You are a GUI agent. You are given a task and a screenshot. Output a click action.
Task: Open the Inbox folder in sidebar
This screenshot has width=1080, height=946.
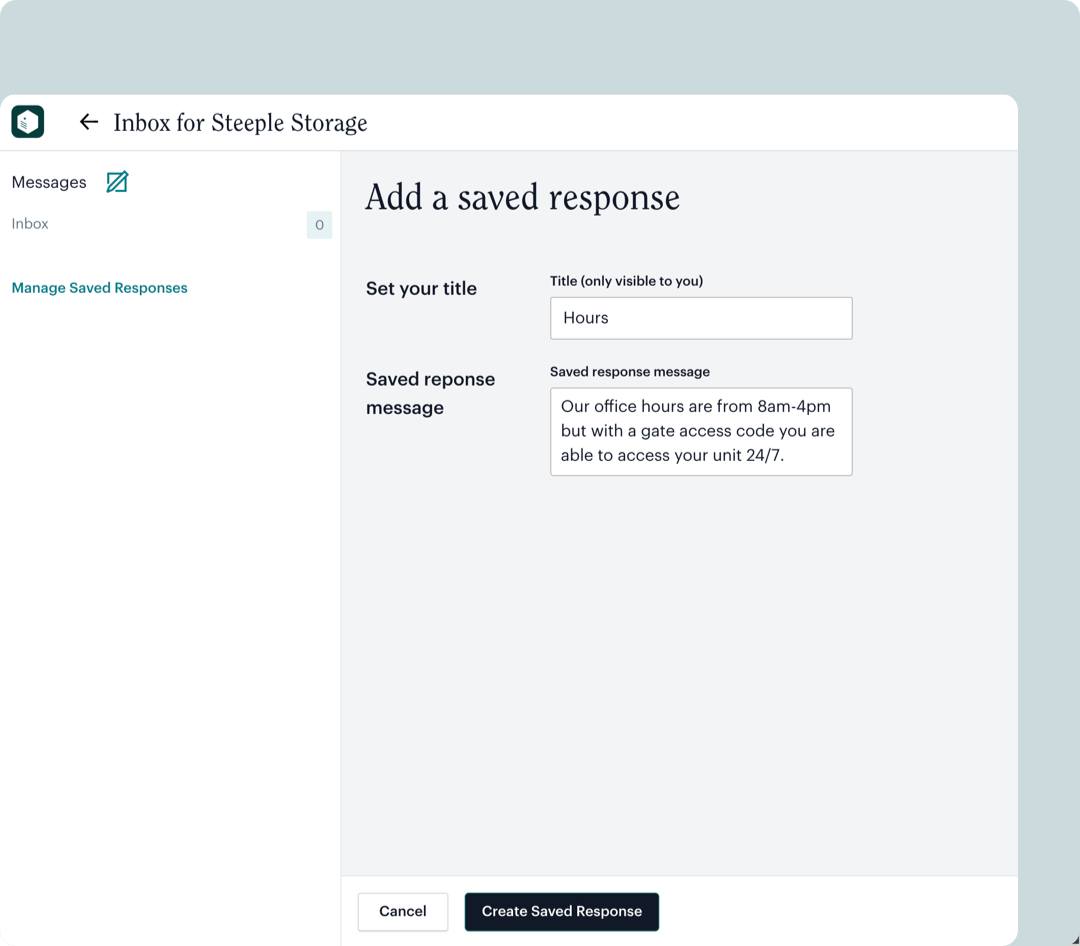coord(30,224)
